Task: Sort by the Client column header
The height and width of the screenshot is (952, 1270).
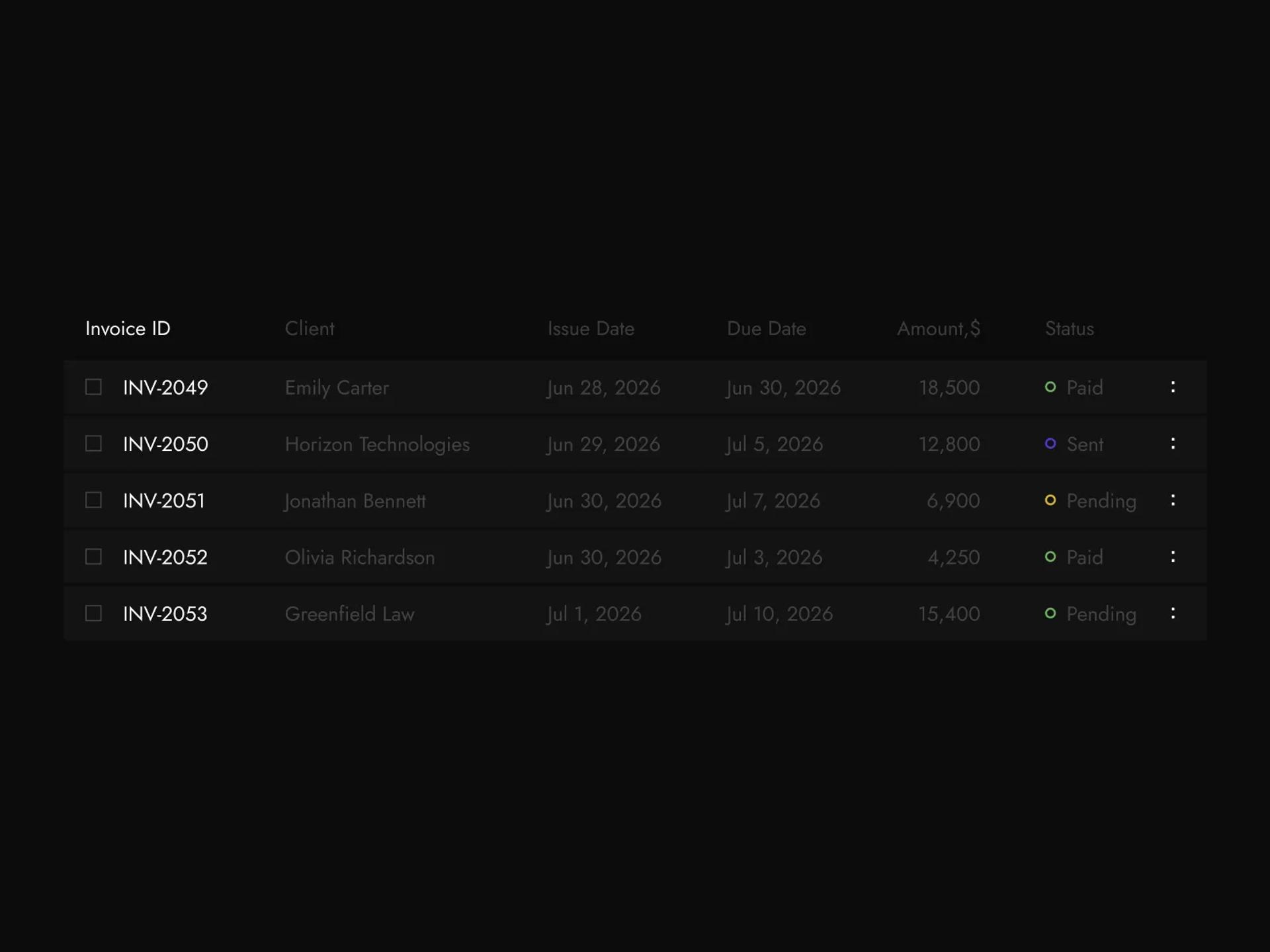Action: point(310,329)
